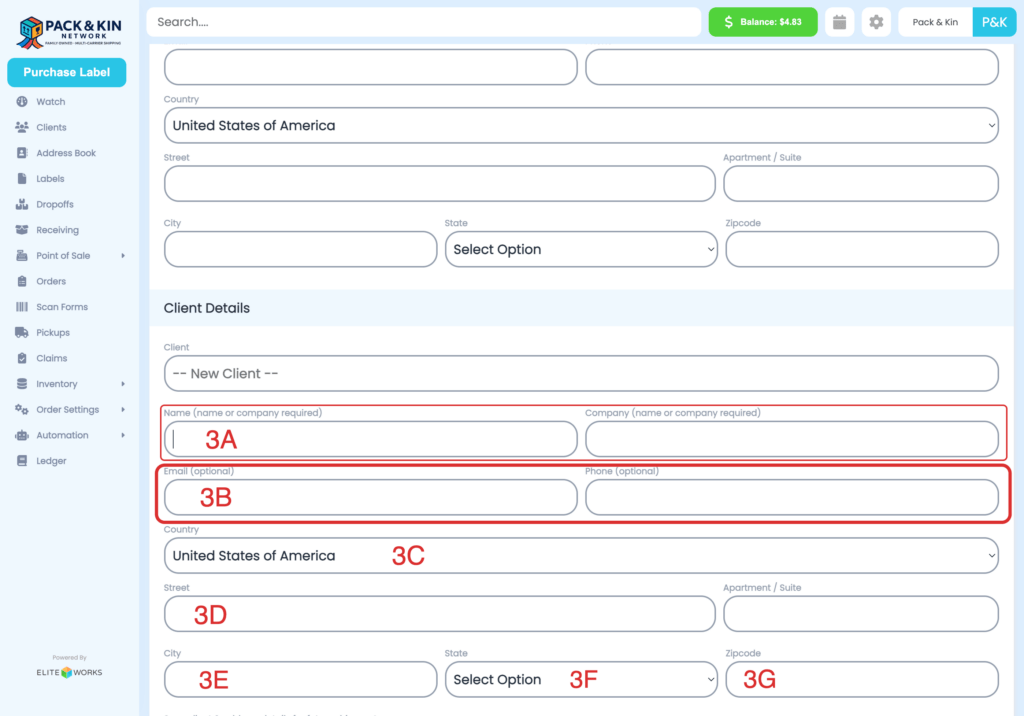
Task: Click the Ledger icon in sidebar
Action: pos(22,461)
